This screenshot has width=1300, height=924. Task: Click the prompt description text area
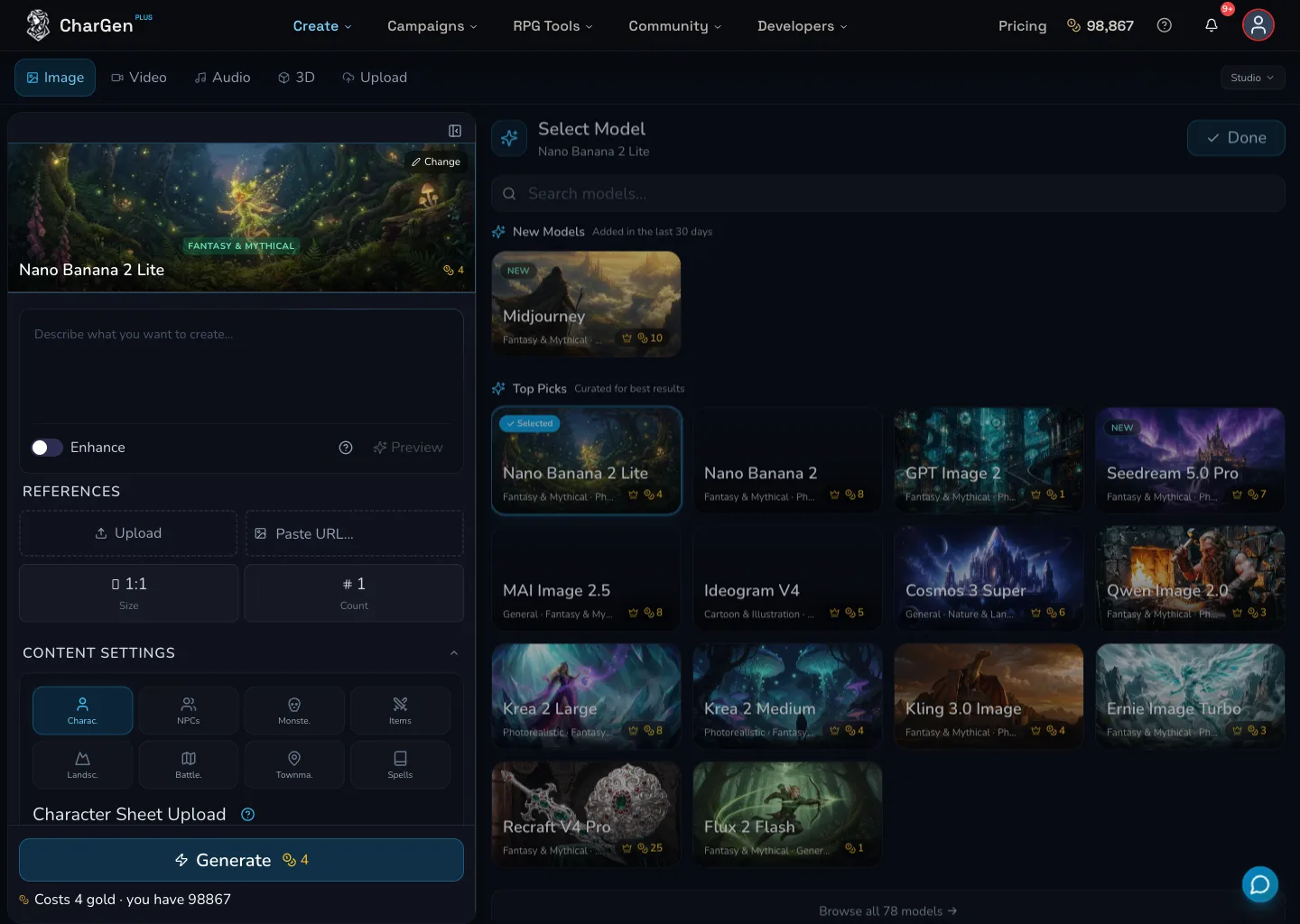click(241, 366)
